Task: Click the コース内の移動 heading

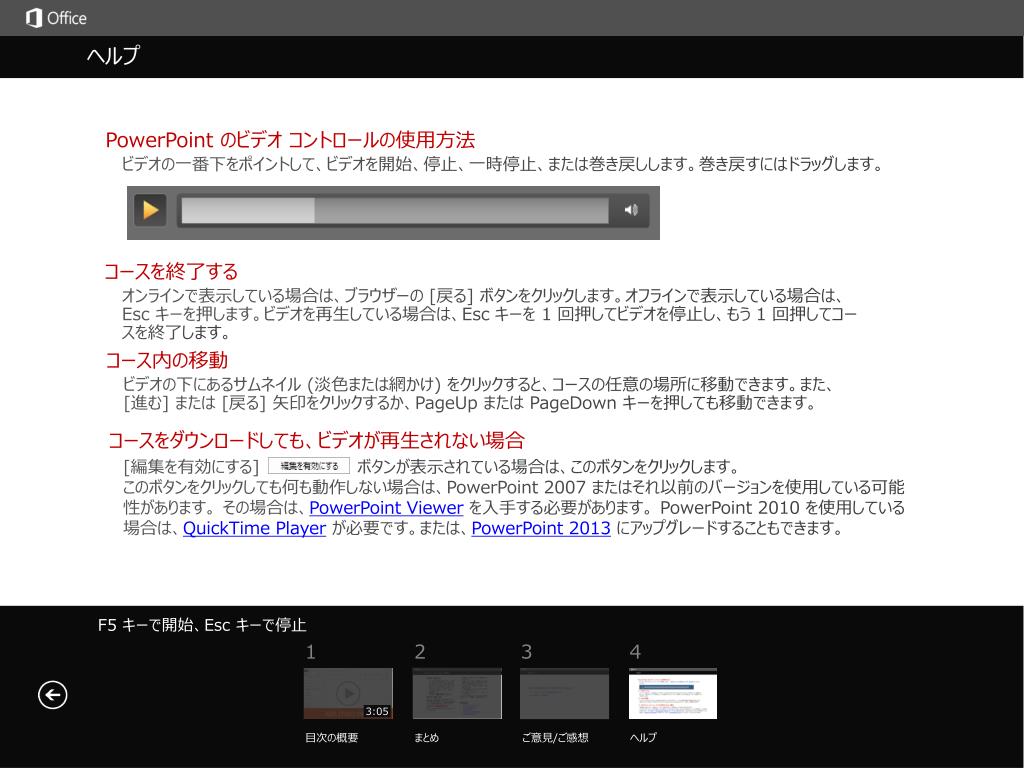Action: [167, 360]
